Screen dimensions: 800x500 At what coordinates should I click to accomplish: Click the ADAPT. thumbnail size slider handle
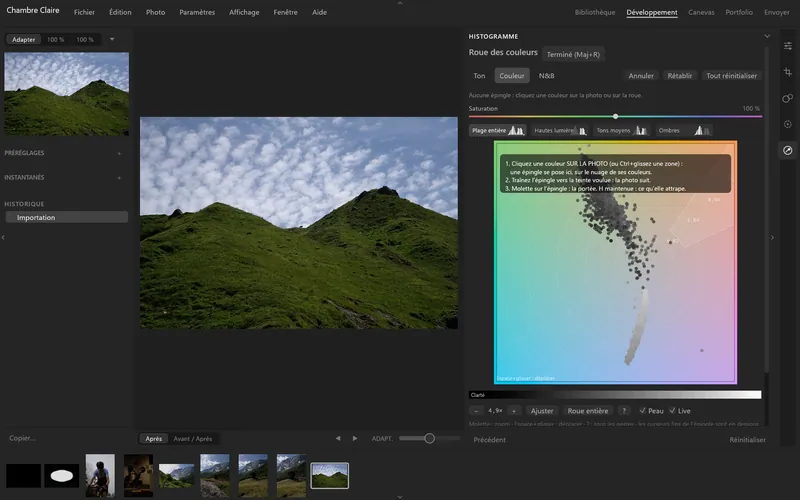point(430,438)
